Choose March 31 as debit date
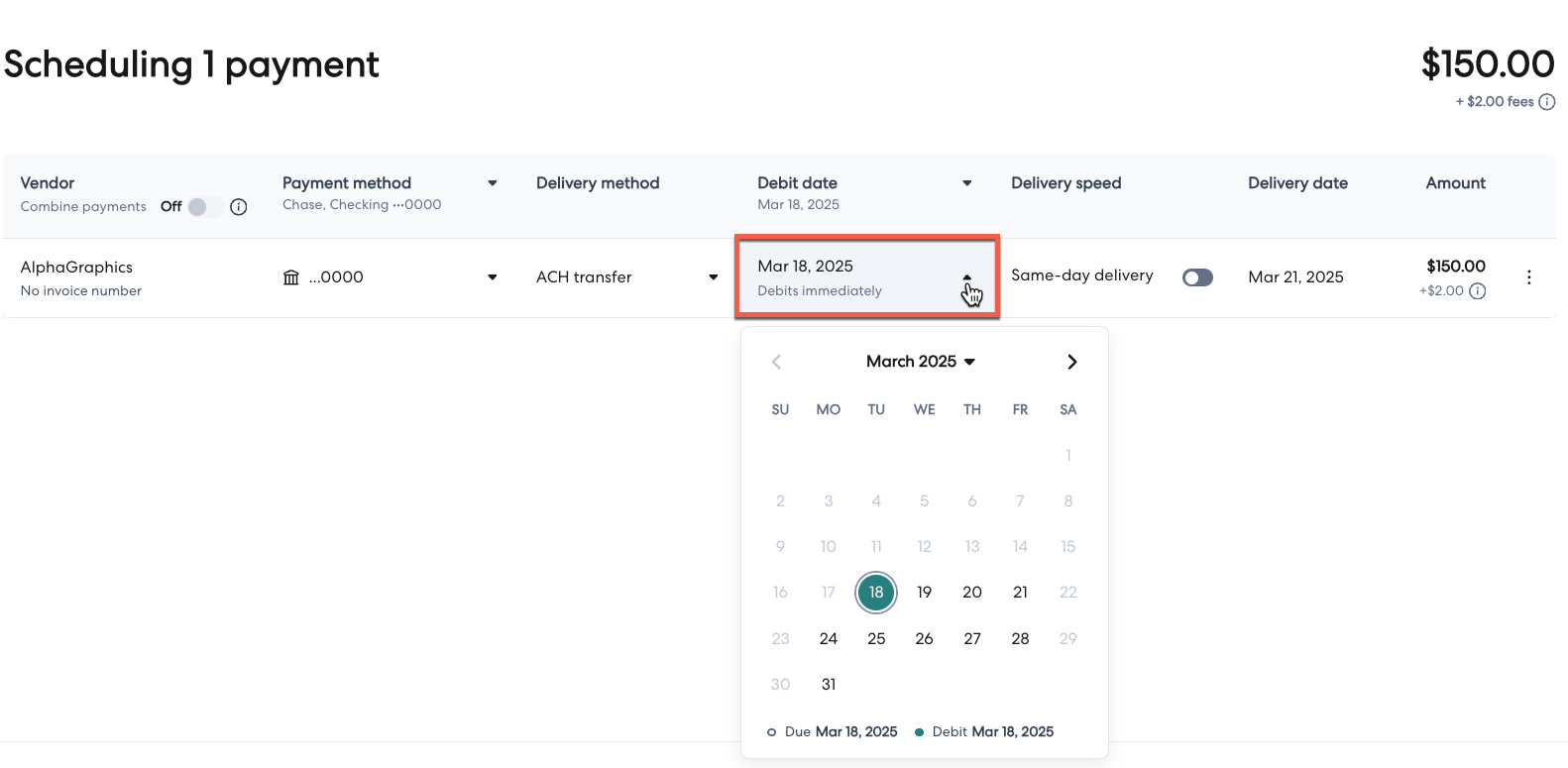1568x768 pixels. [x=829, y=685]
